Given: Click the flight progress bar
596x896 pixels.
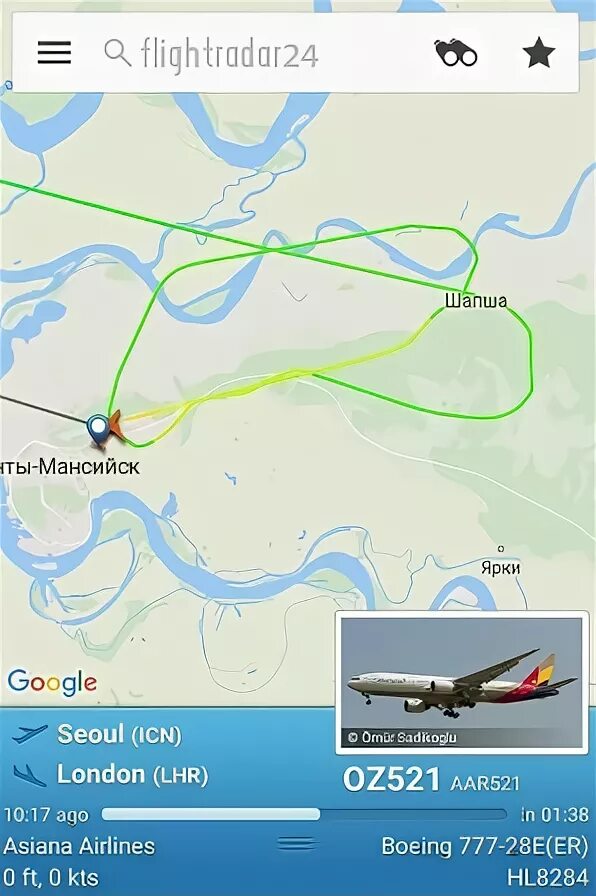Looking at the screenshot, I should click(304, 814).
